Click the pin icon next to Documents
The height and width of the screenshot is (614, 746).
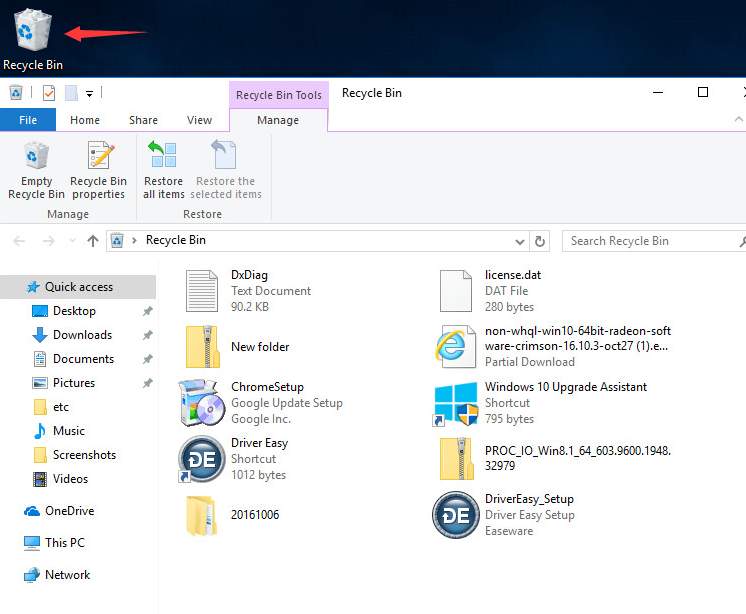point(147,359)
